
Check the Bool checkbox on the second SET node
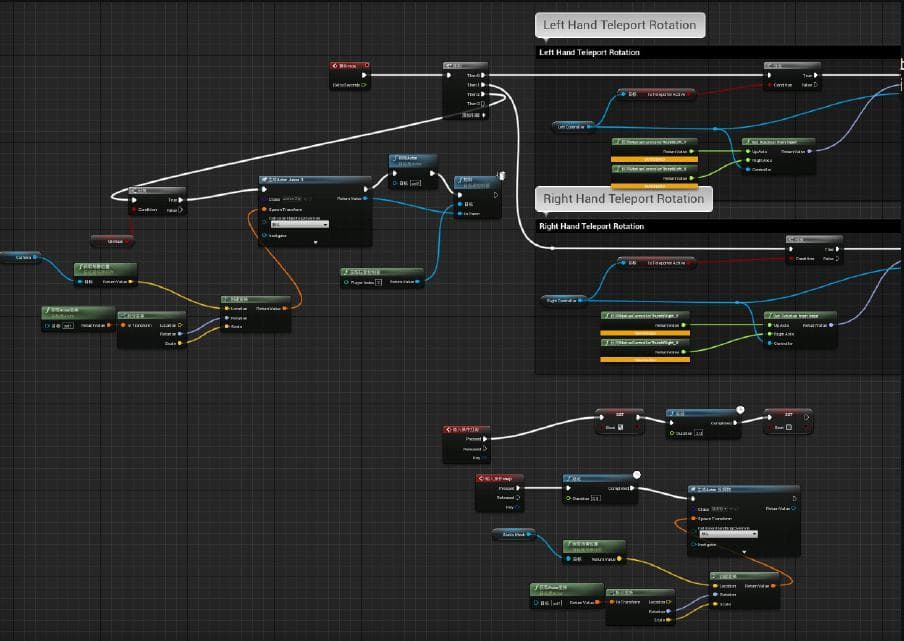(x=789, y=427)
